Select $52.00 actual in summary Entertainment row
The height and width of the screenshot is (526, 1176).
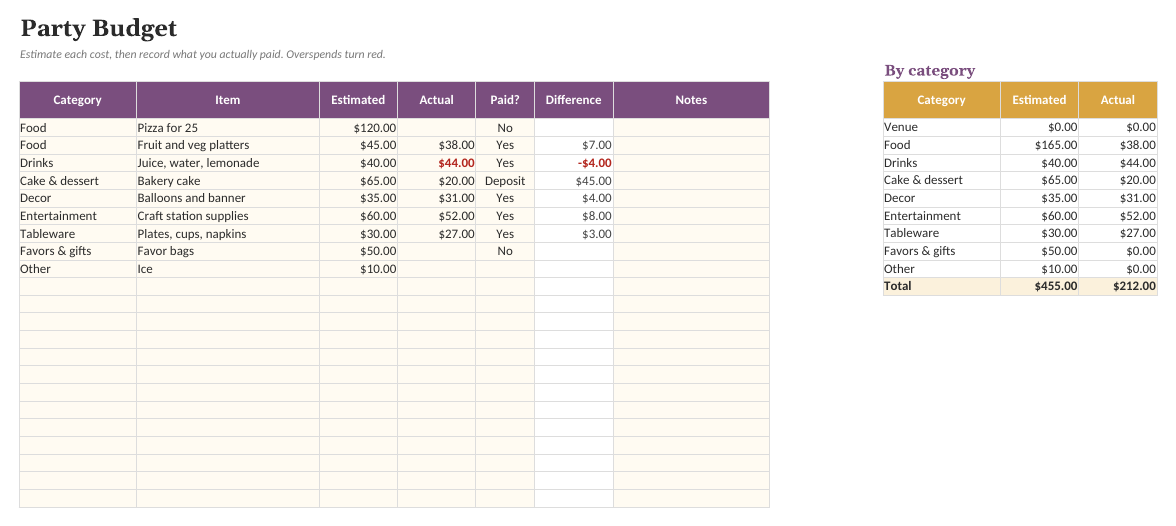[x=1118, y=216]
